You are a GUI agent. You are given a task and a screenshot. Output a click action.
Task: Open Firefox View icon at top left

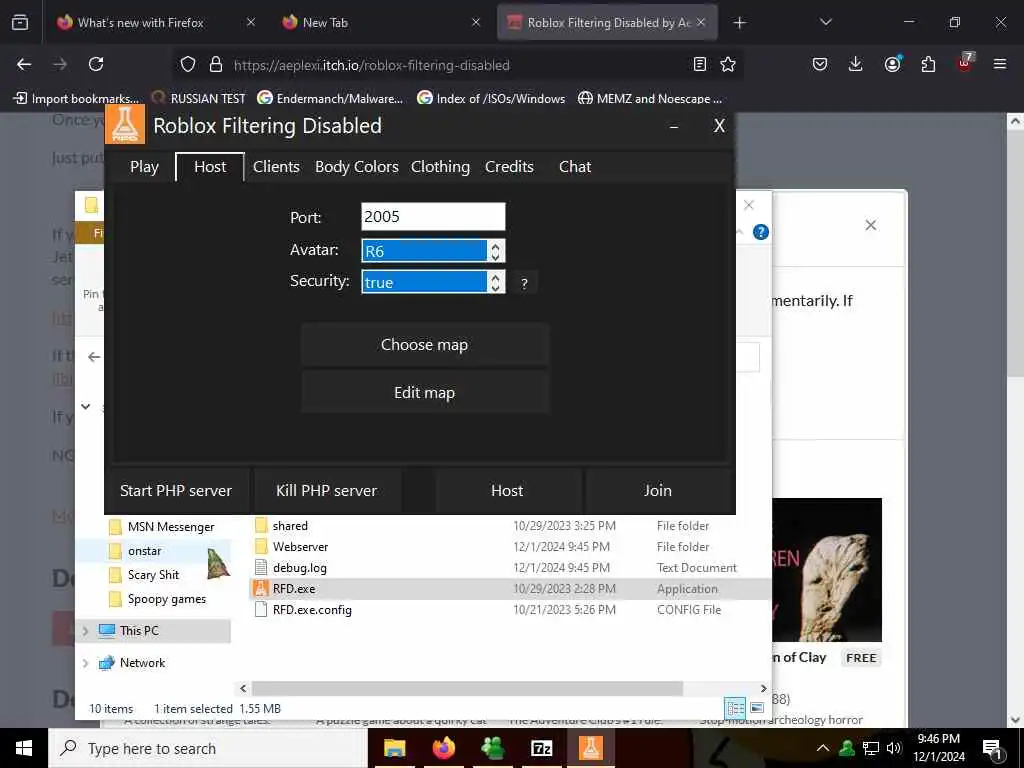point(20,22)
